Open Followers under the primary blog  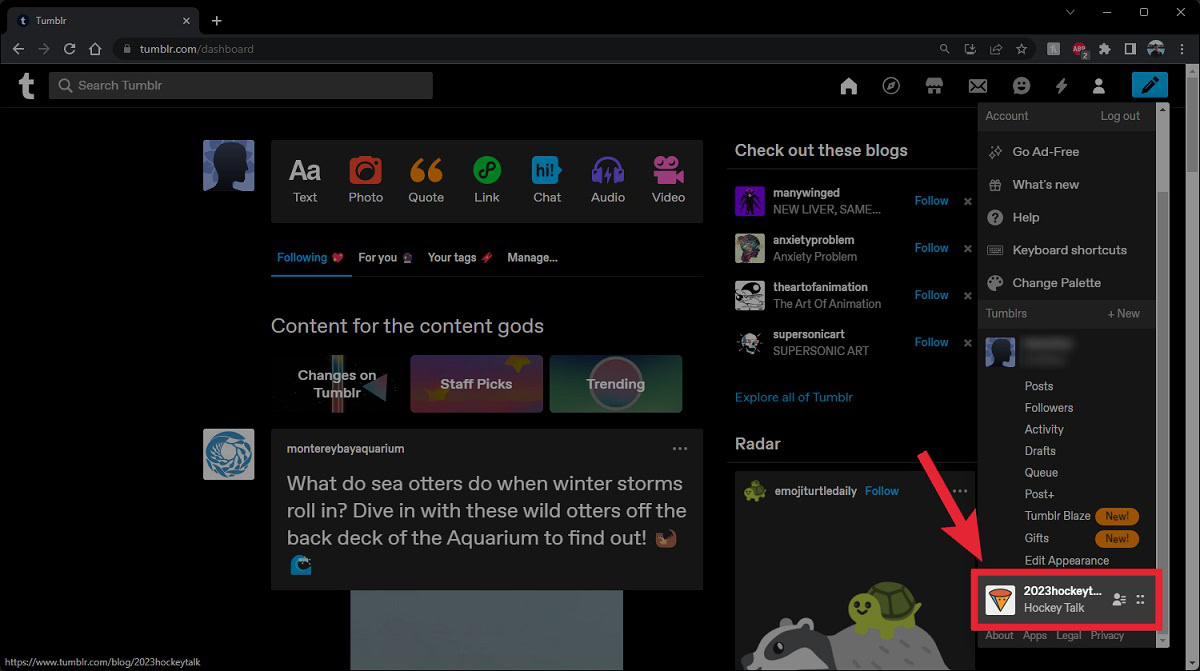(1049, 408)
